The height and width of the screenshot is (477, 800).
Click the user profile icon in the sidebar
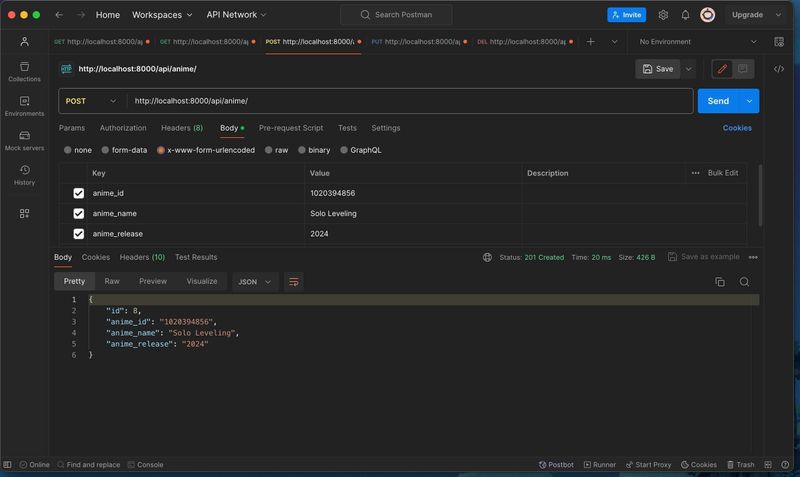(24, 42)
